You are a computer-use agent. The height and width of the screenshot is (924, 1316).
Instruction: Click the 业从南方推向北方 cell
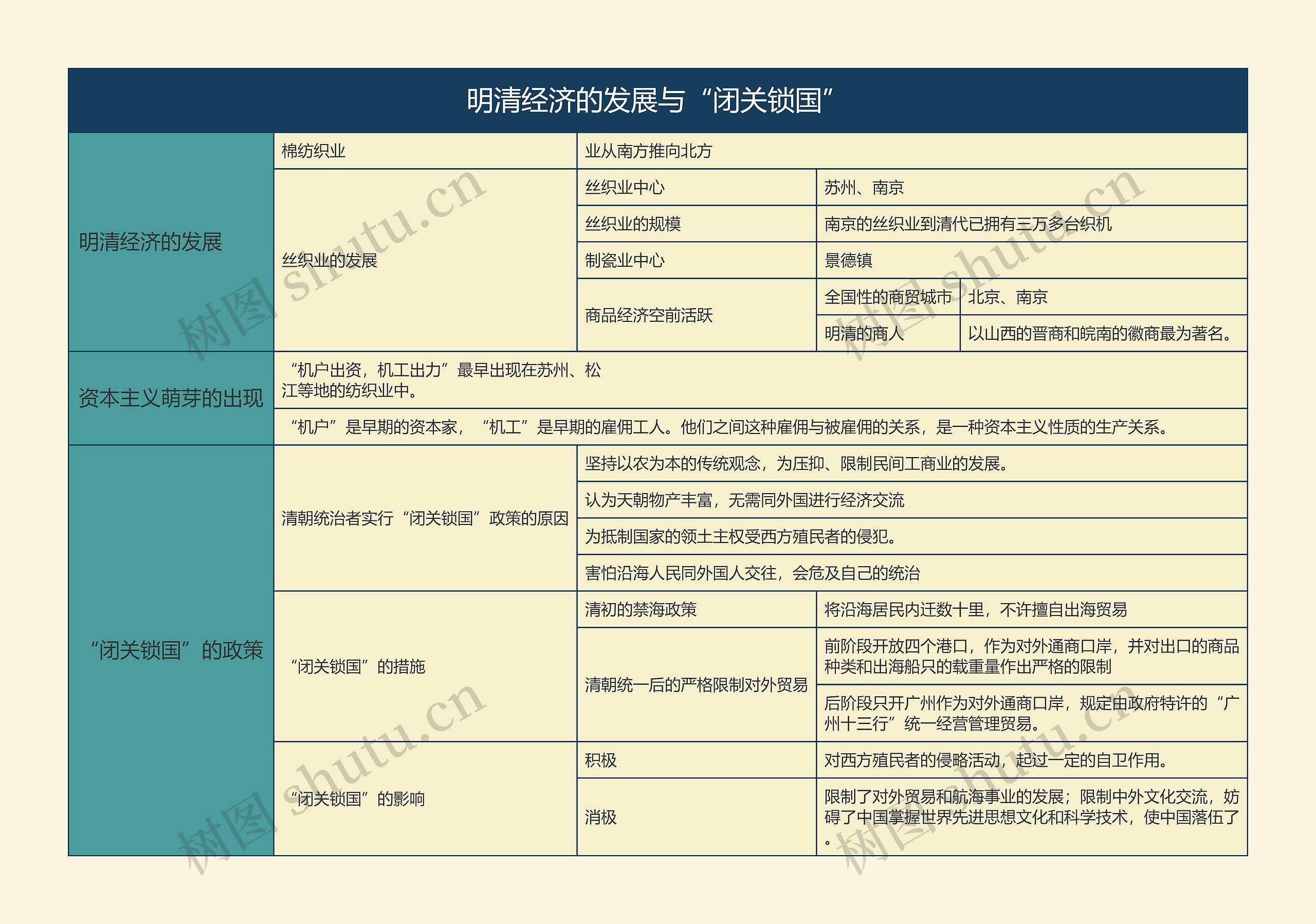pos(912,151)
